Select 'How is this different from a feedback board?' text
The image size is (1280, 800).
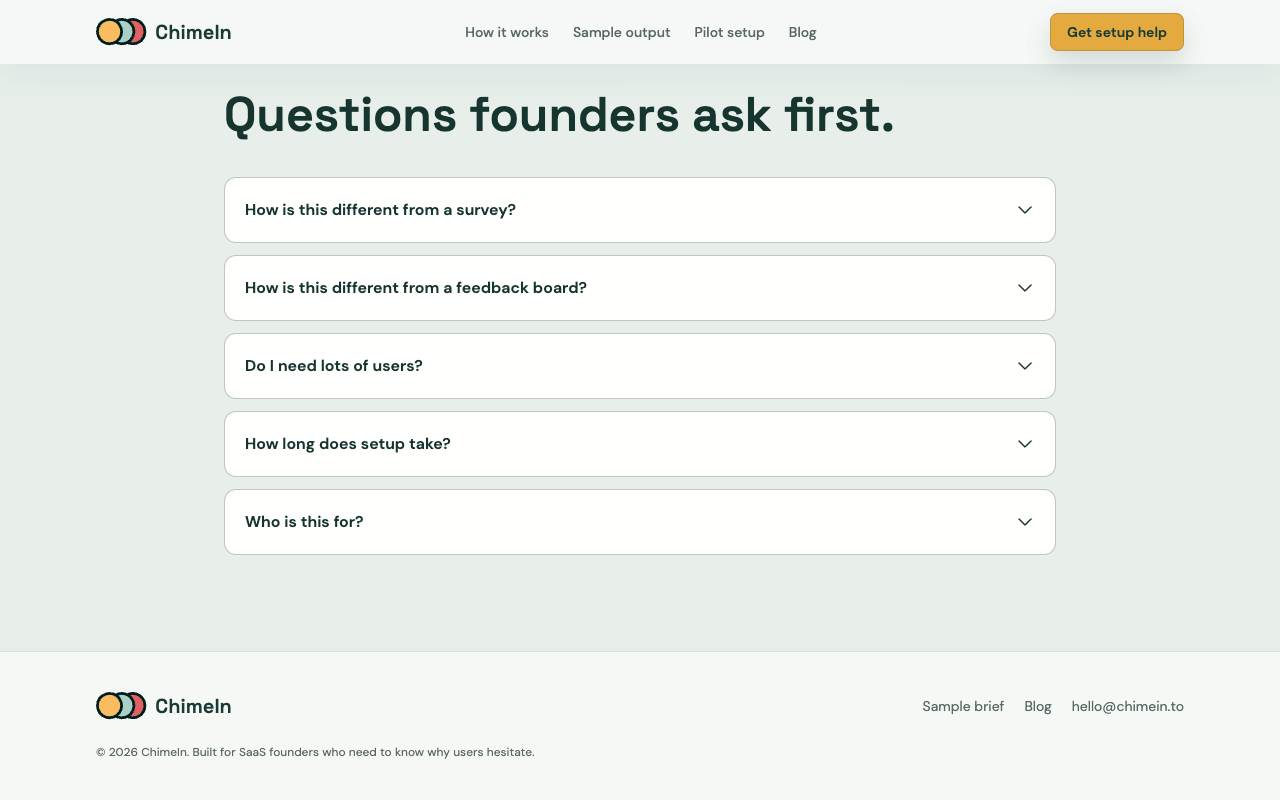[x=416, y=288]
